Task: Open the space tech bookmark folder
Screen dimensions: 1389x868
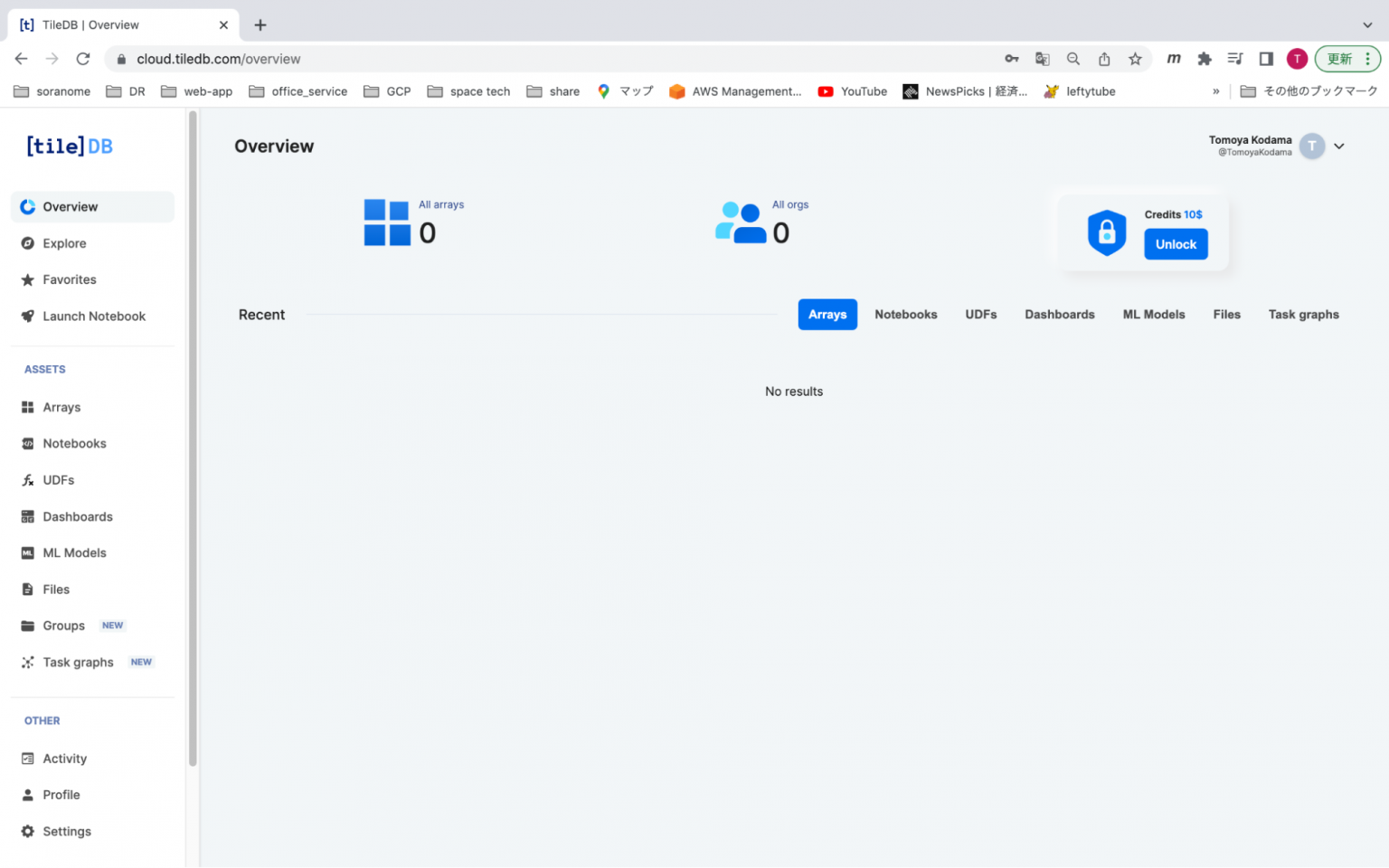Action: click(x=468, y=91)
